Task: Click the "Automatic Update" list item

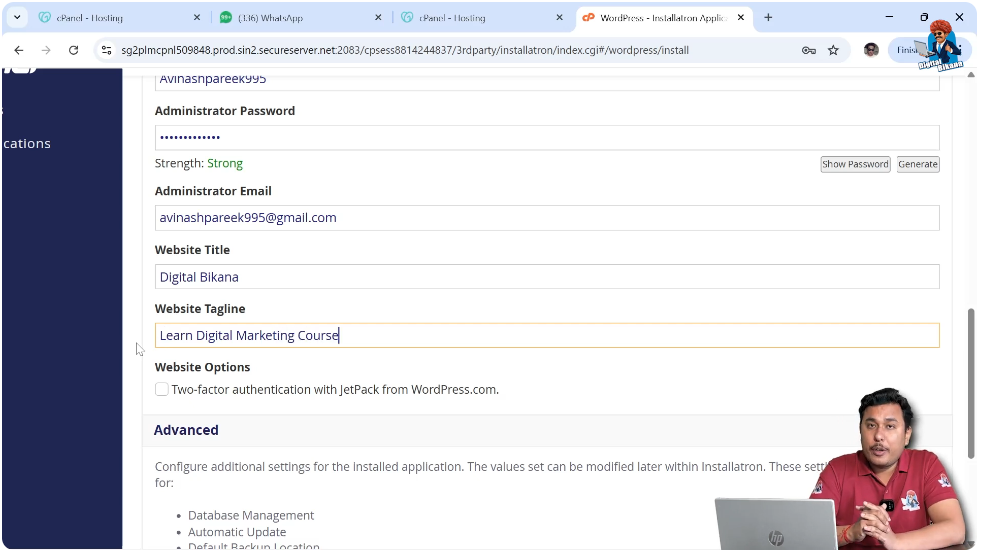Action: [x=237, y=532]
